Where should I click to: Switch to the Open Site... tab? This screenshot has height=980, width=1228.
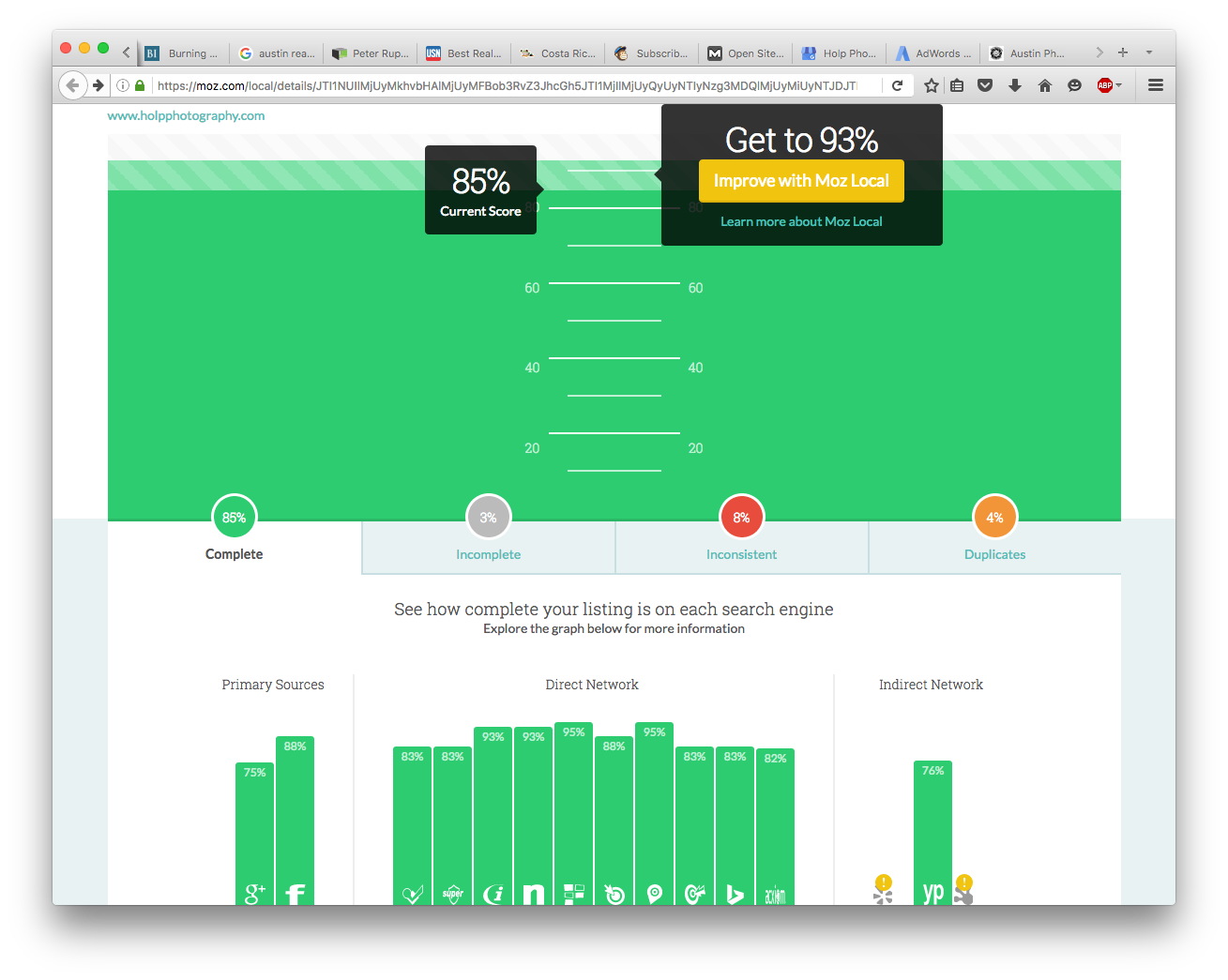[746, 53]
